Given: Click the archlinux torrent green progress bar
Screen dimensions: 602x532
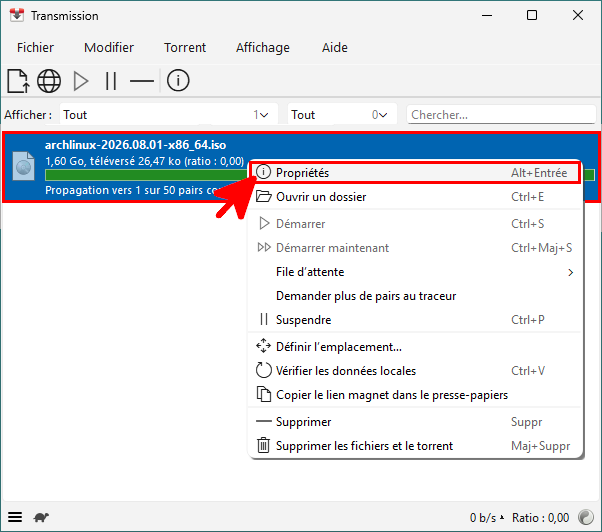Looking at the screenshot, I should [146, 175].
